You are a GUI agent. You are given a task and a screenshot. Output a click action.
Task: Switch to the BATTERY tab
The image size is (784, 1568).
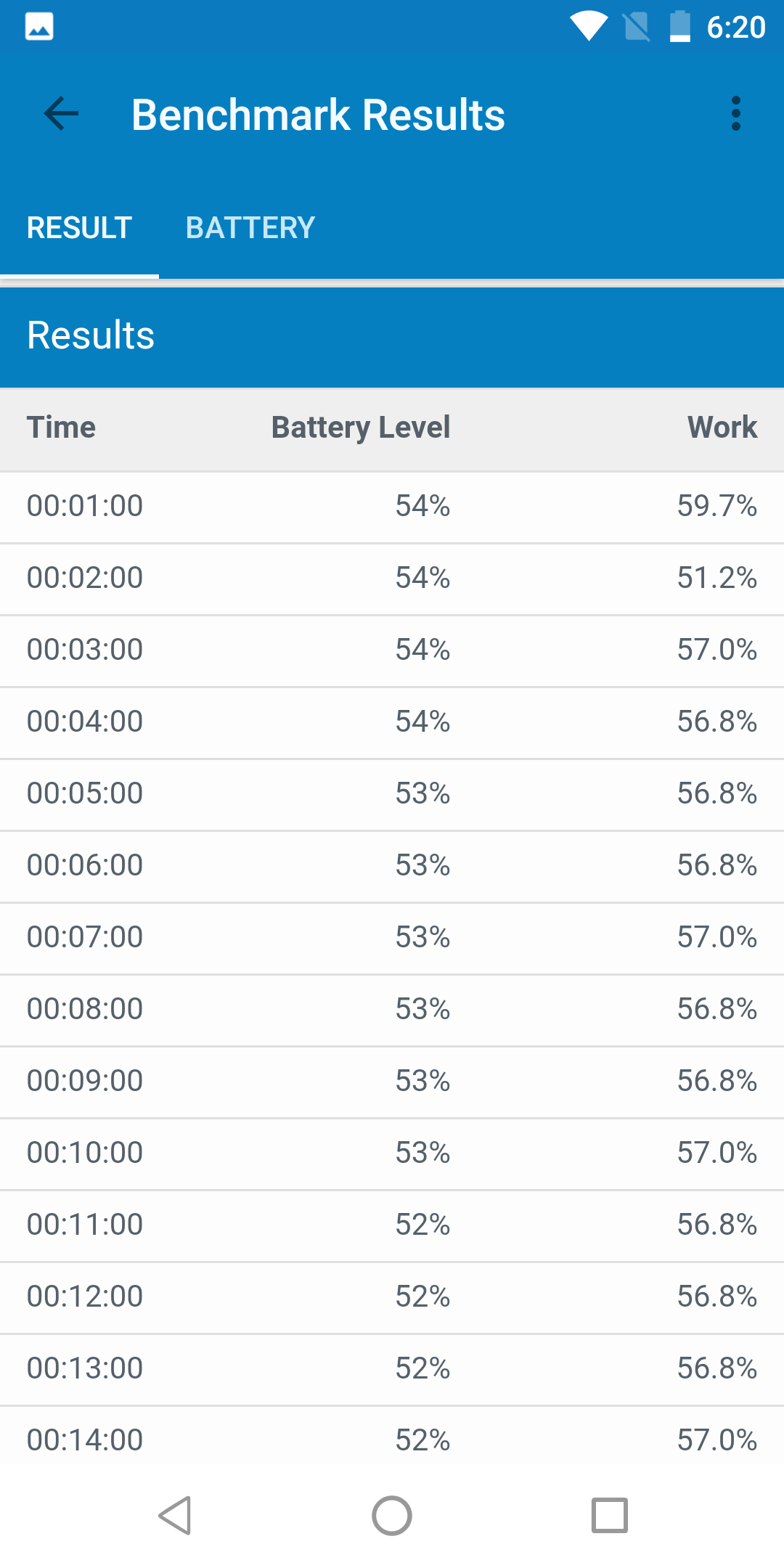pos(250,228)
